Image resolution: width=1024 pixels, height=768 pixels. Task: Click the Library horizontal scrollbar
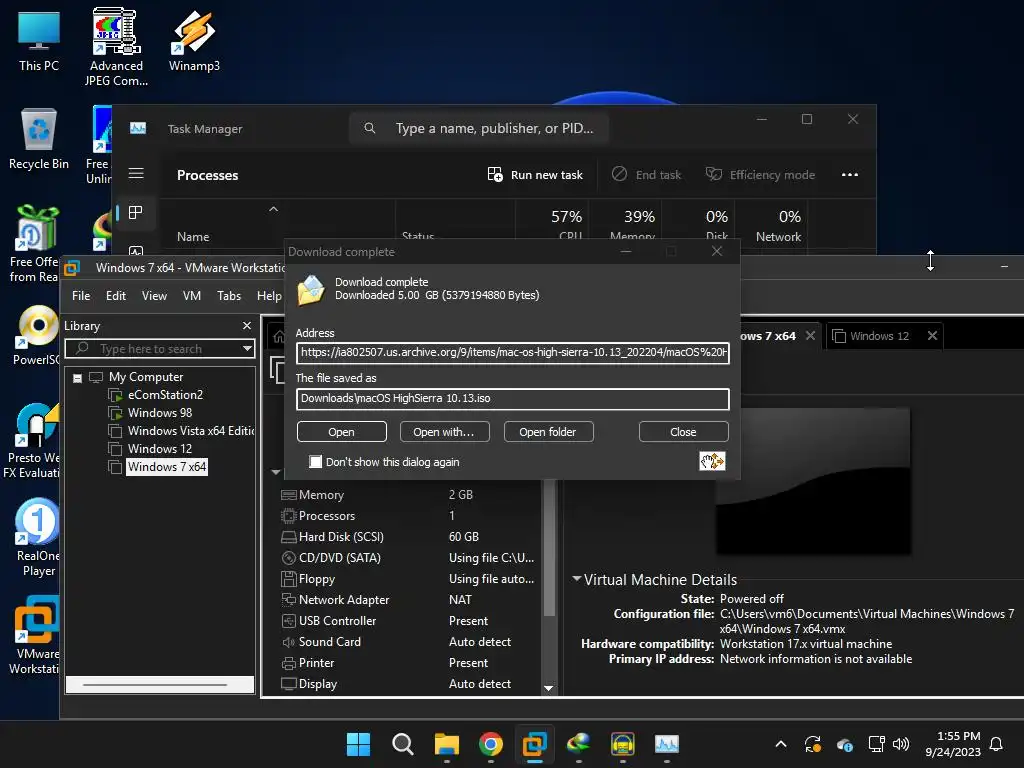[160, 684]
